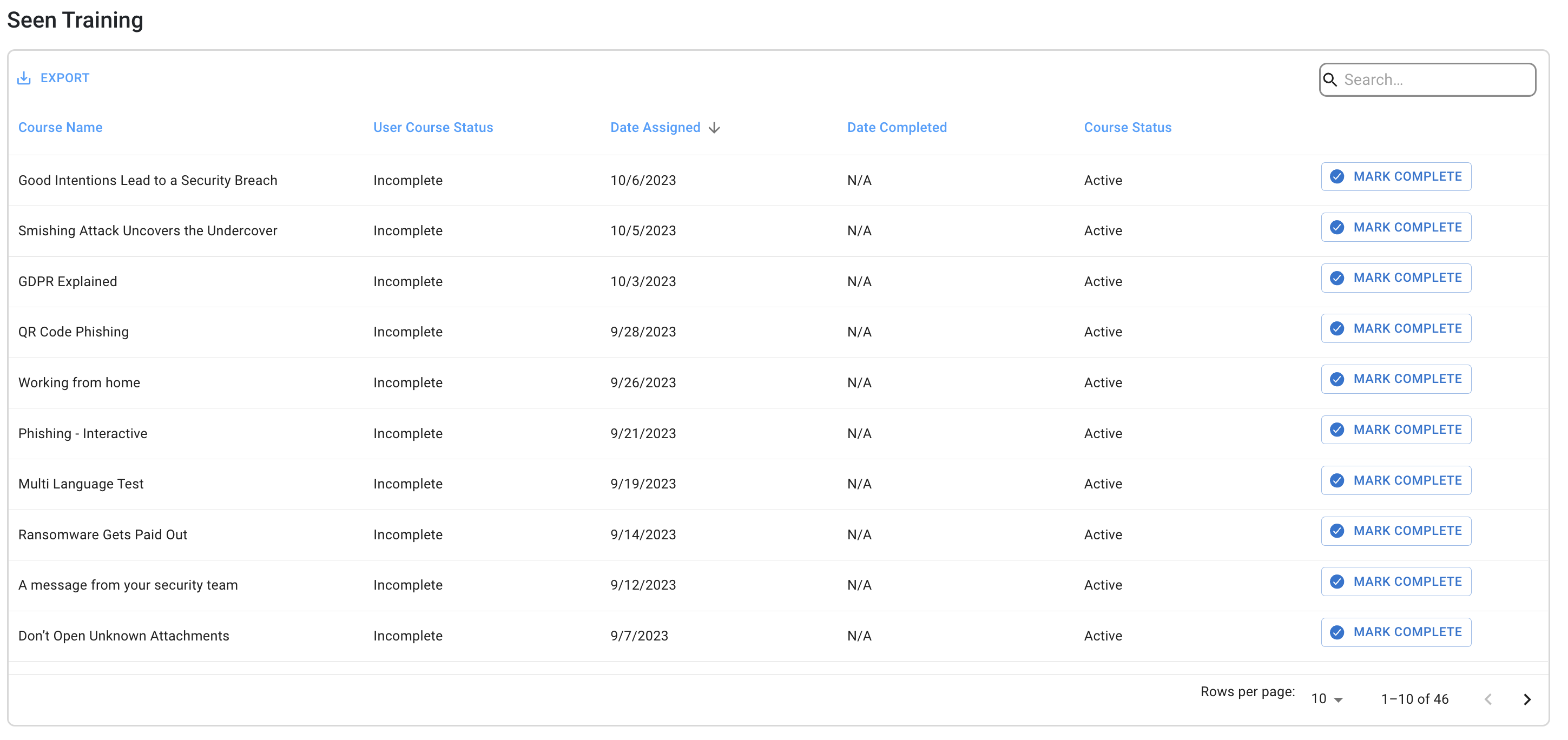Select the 'Working from home' course name
1568x740 pixels.
pos(79,383)
